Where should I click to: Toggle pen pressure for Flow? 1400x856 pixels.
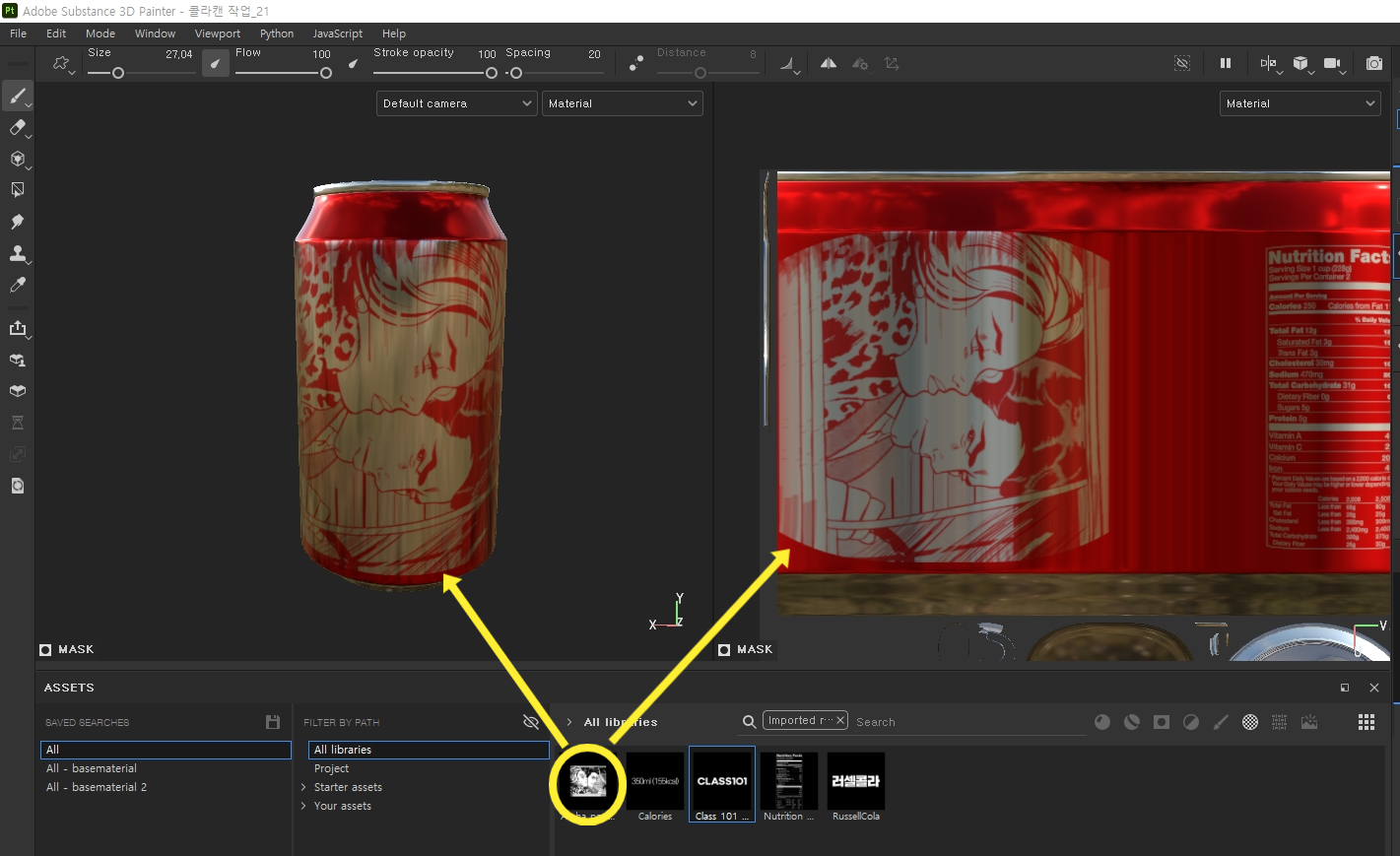coord(353,64)
